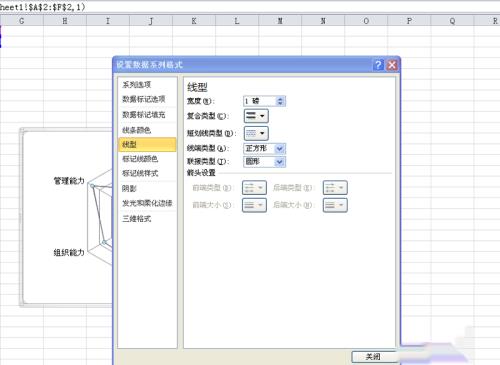Open dialog help question-mark icon

(378, 65)
